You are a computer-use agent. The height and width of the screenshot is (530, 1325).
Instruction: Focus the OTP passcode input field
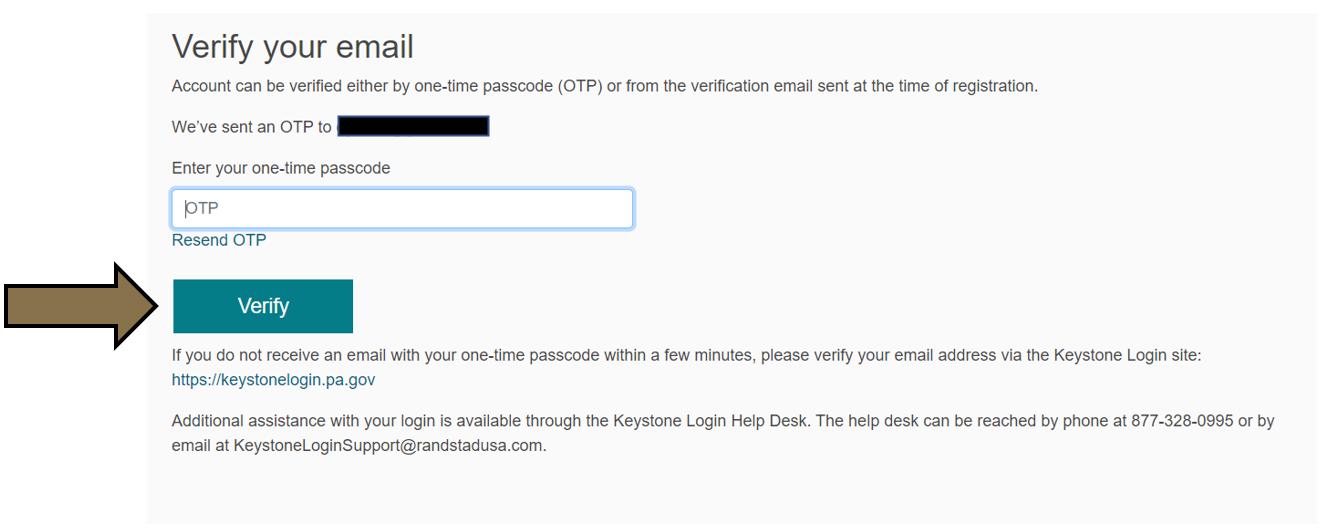[402, 209]
